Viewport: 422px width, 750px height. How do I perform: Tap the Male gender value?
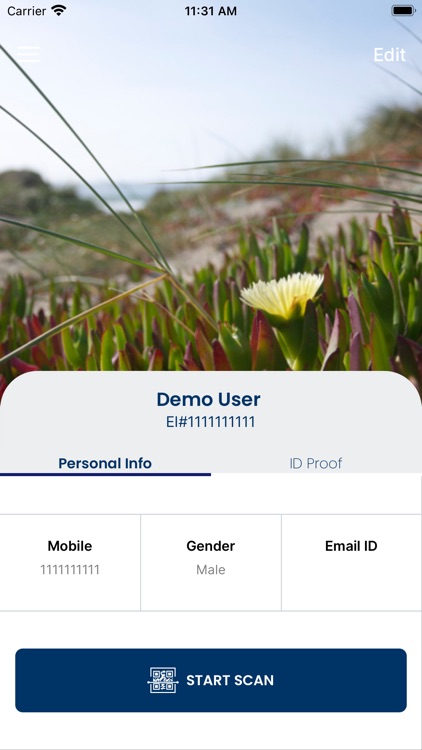tap(211, 570)
